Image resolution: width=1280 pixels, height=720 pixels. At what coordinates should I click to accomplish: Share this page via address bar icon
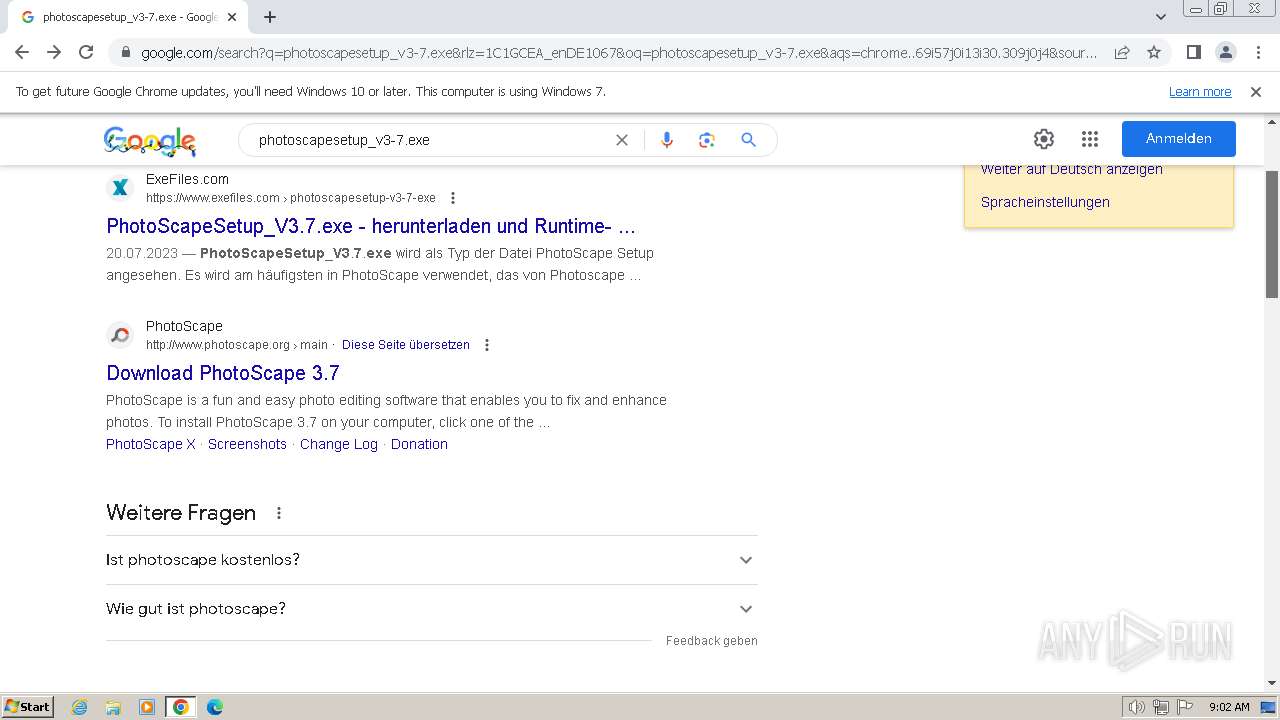(1122, 52)
